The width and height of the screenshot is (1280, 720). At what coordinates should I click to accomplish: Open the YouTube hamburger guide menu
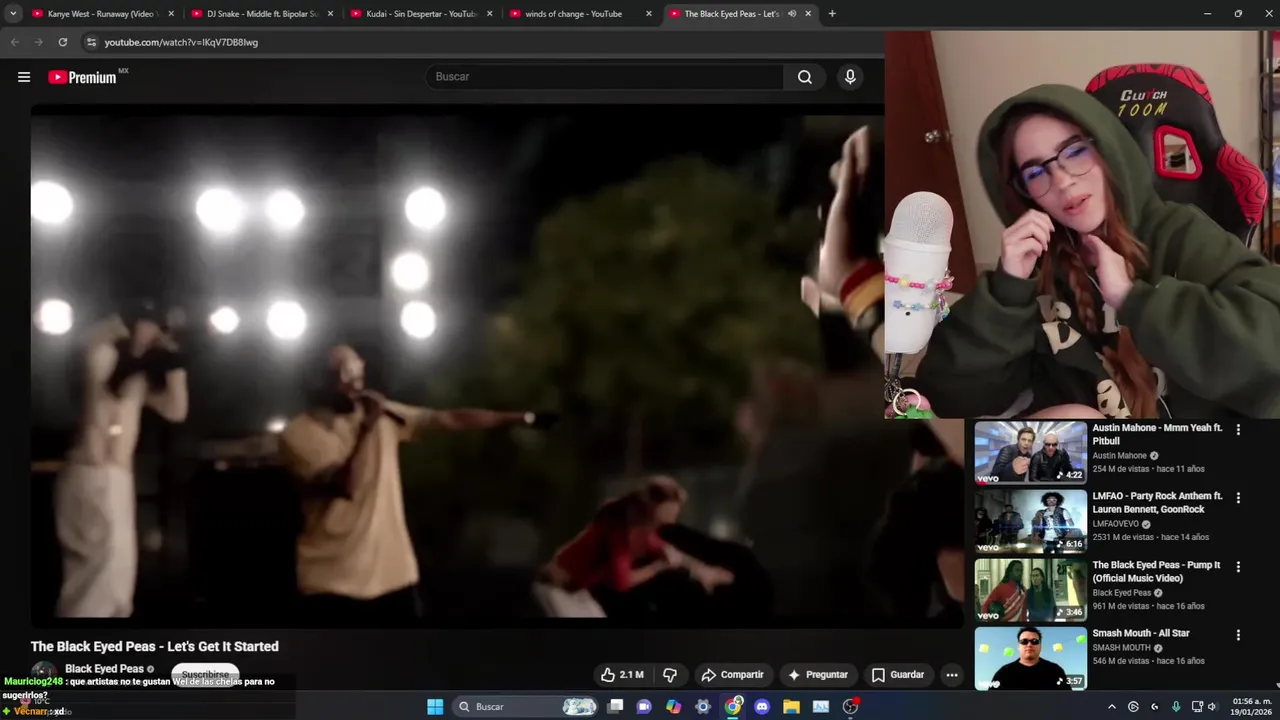(x=24, y=77)
